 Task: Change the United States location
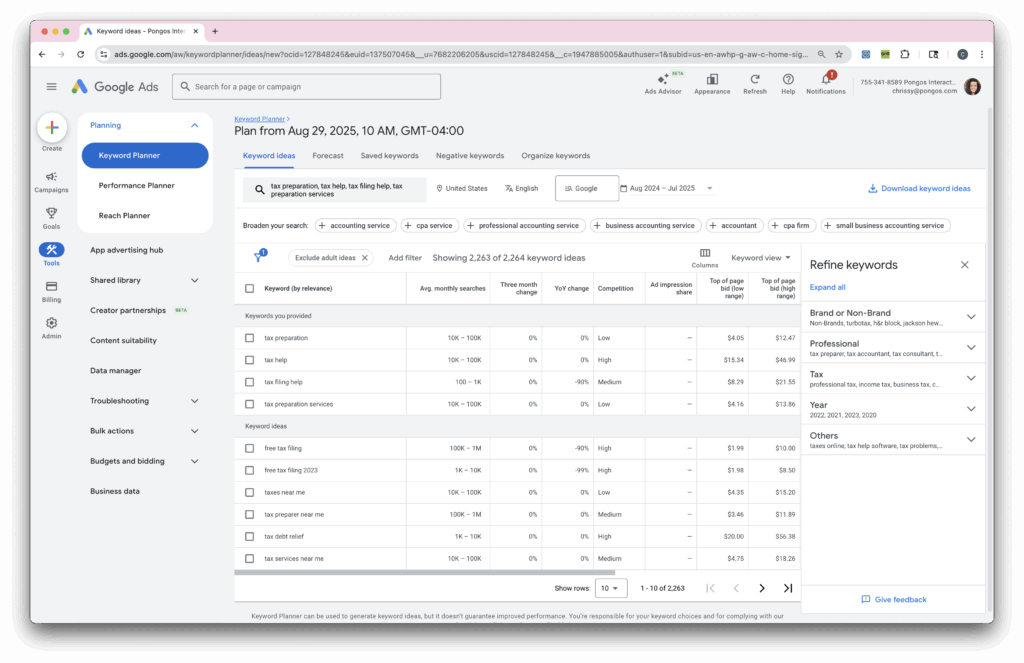462,188
